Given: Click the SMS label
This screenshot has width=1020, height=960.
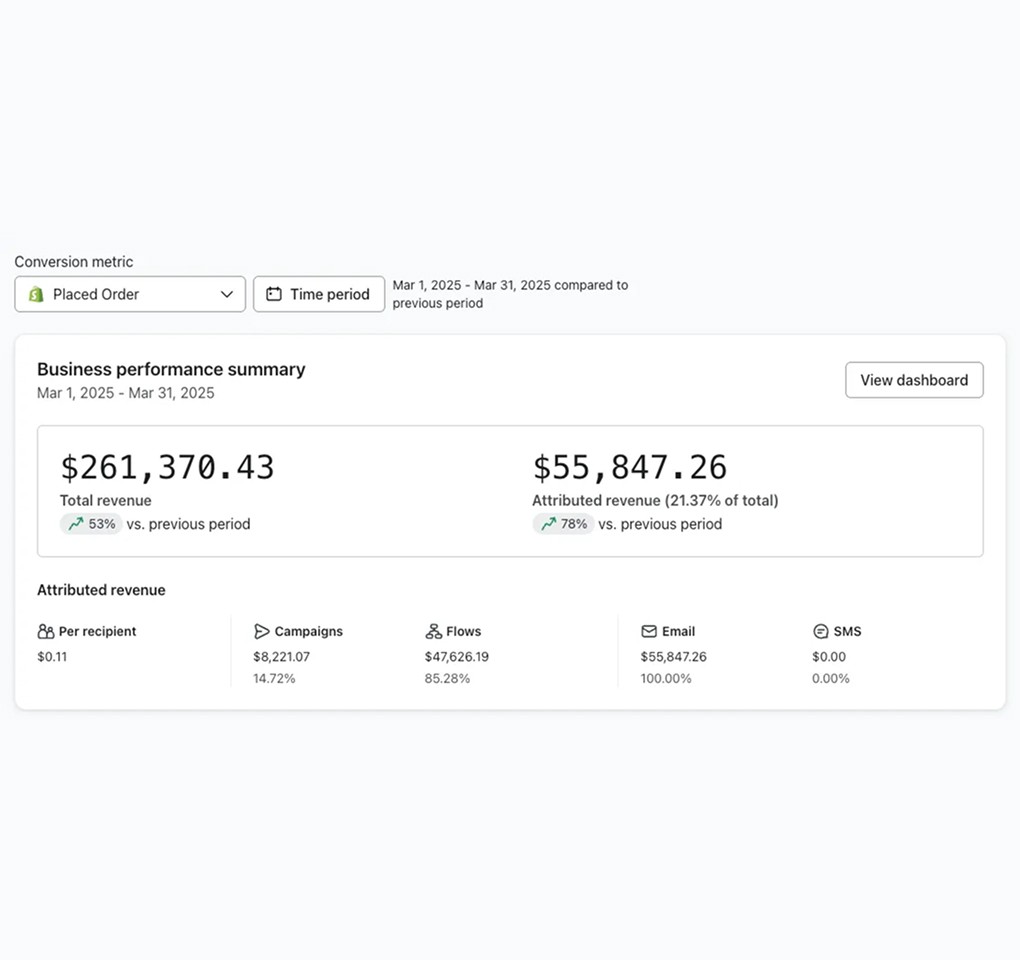Looking at the screenshot, I should [x=847, y=632].
